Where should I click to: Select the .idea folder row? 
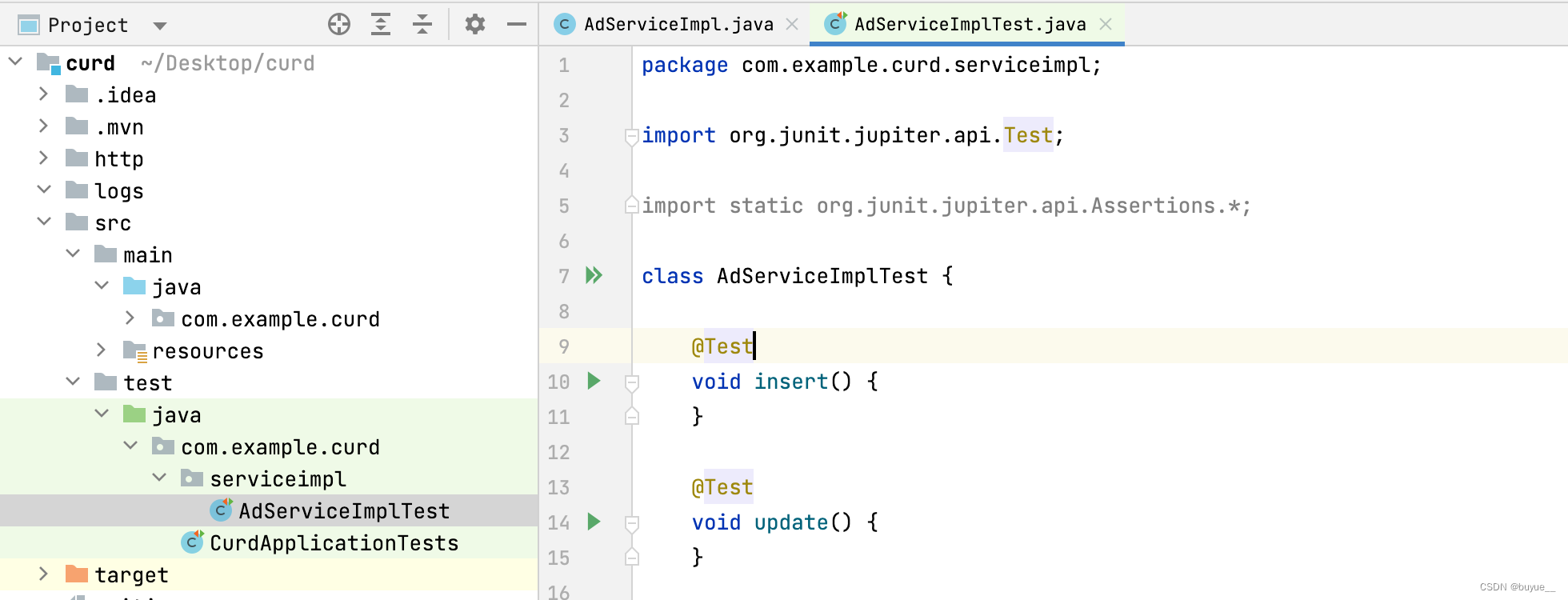coord(269,94)
